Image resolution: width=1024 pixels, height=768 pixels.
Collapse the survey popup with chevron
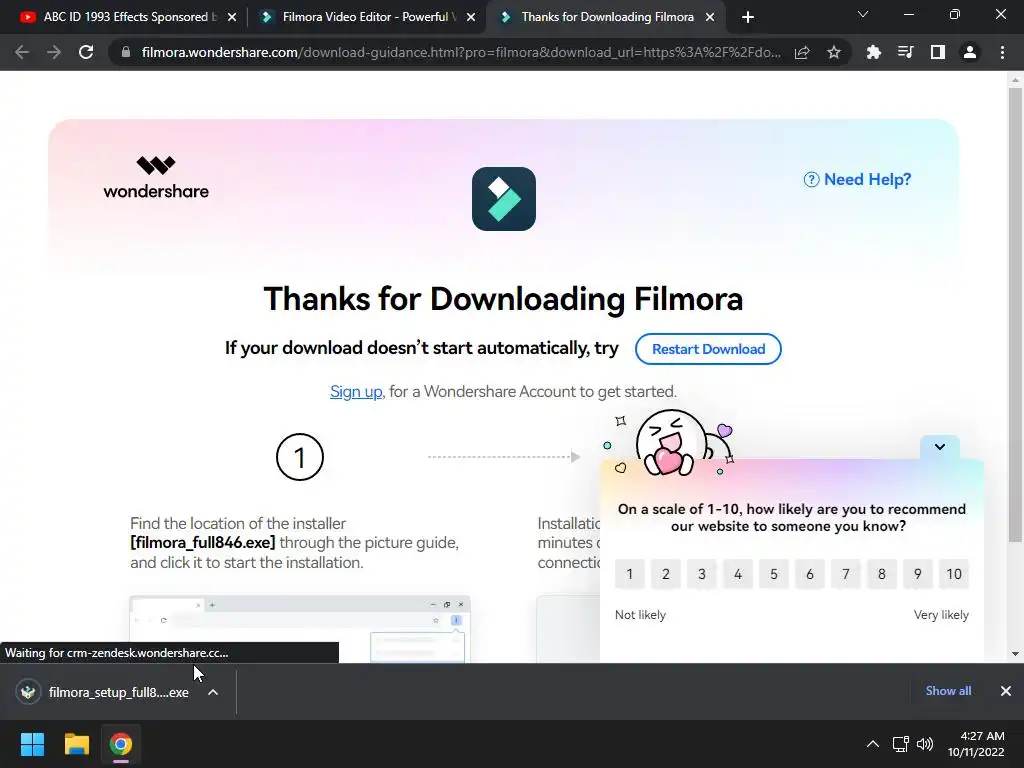coord(940,447)
